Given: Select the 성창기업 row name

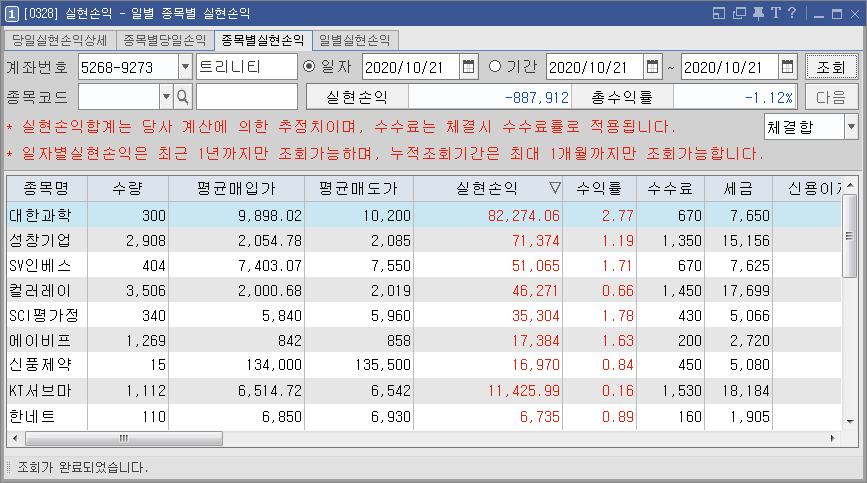Looking at the screenshot, I should tap(40, 240).
